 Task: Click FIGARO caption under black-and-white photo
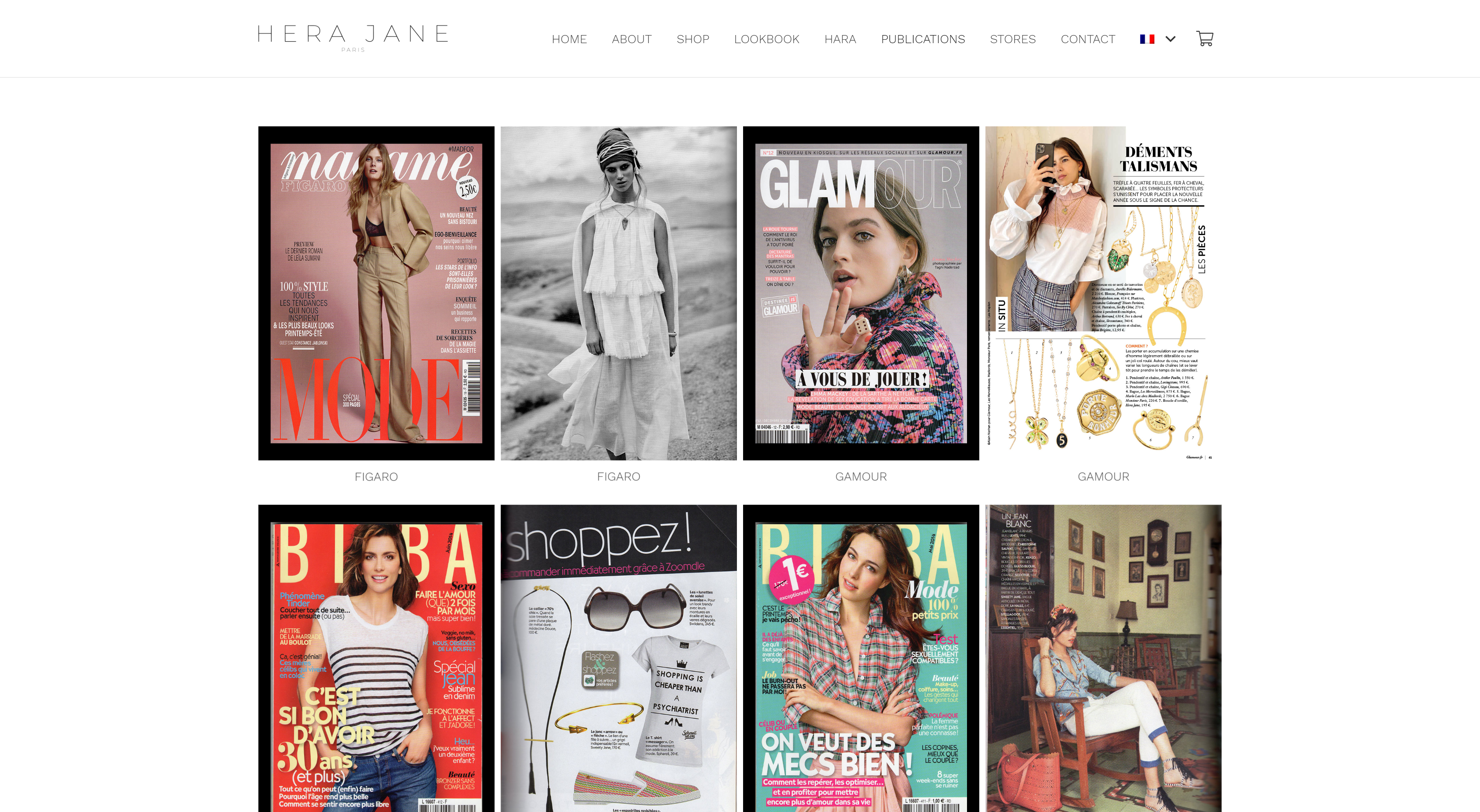(x=618, y=476)
